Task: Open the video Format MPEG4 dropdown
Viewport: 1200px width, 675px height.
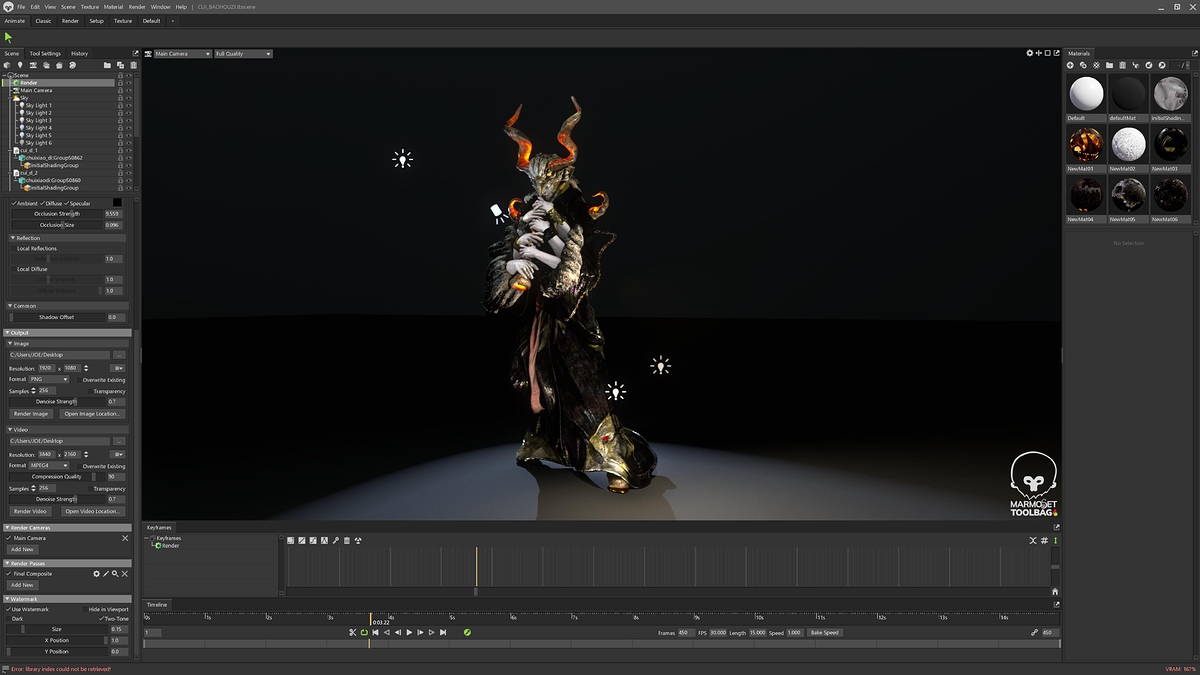Action: click(50, 465)
